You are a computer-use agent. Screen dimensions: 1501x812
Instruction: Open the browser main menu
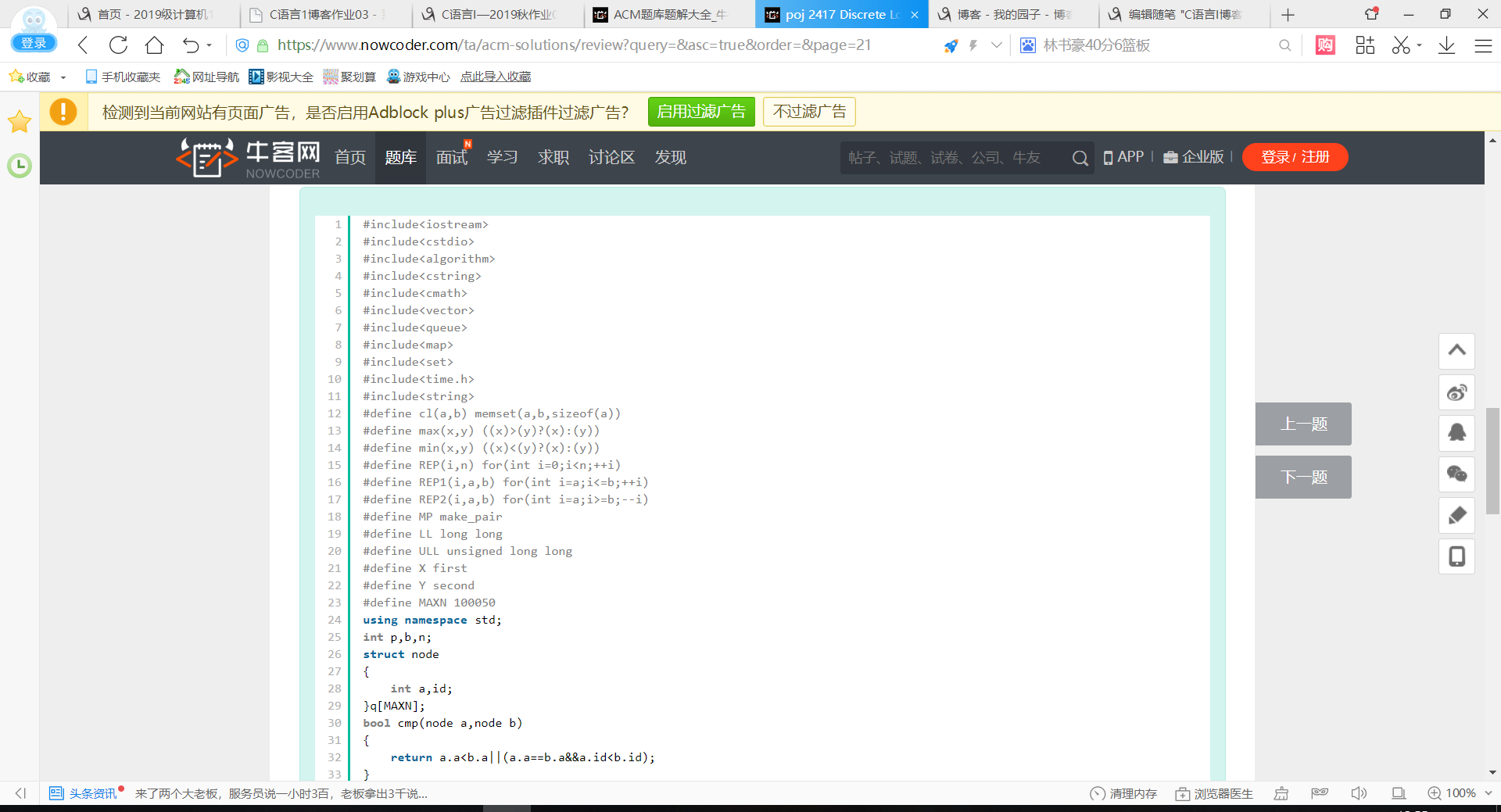tap(1483, 45)
